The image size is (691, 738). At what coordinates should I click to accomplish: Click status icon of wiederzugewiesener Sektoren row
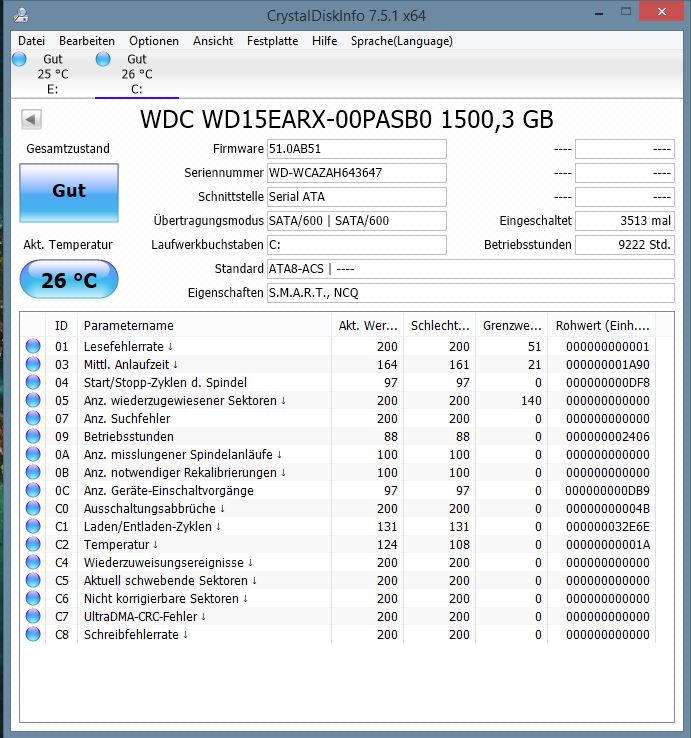coord(33,401)
